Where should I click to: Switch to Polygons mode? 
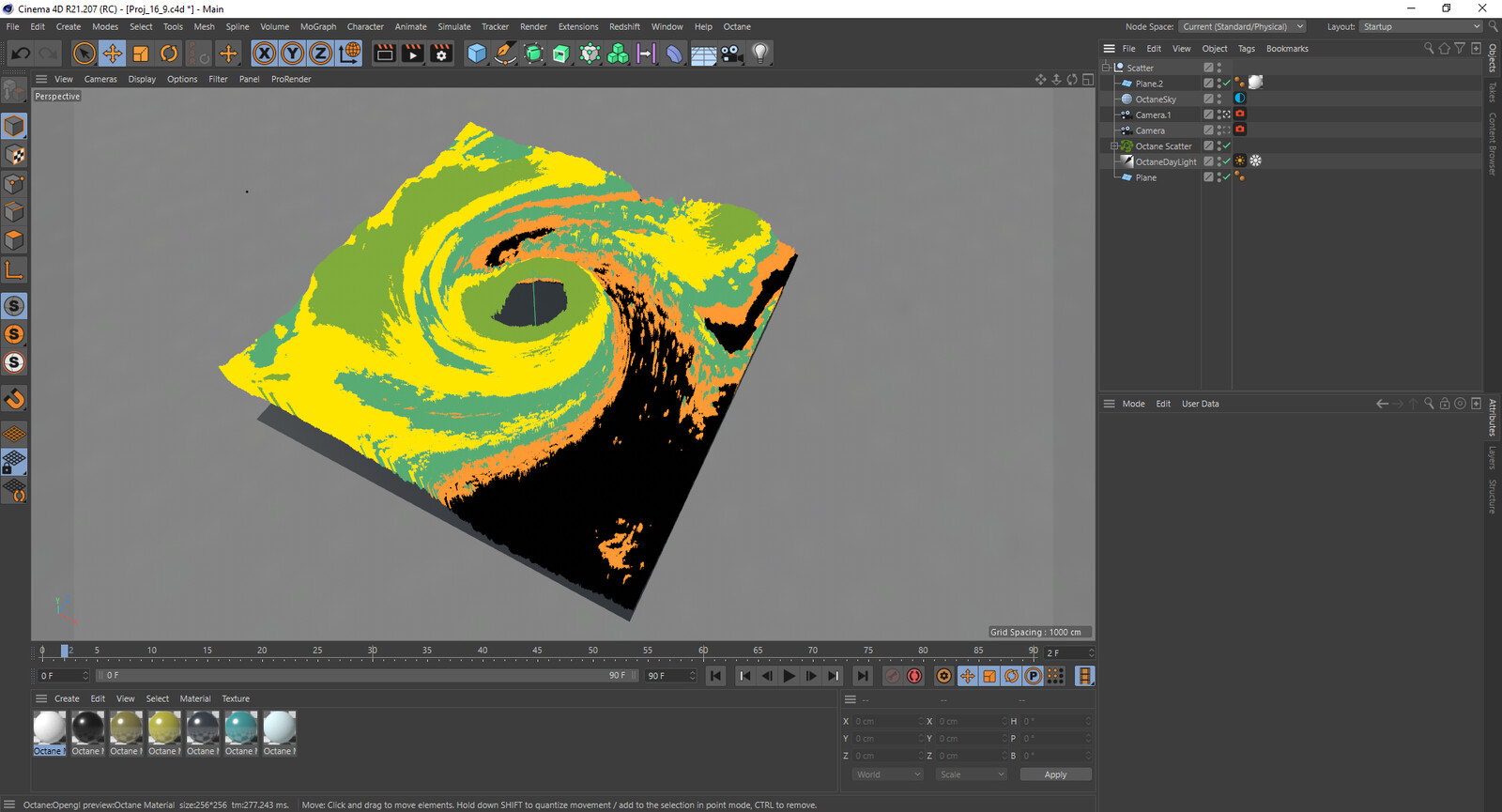[x=14, y=240]
